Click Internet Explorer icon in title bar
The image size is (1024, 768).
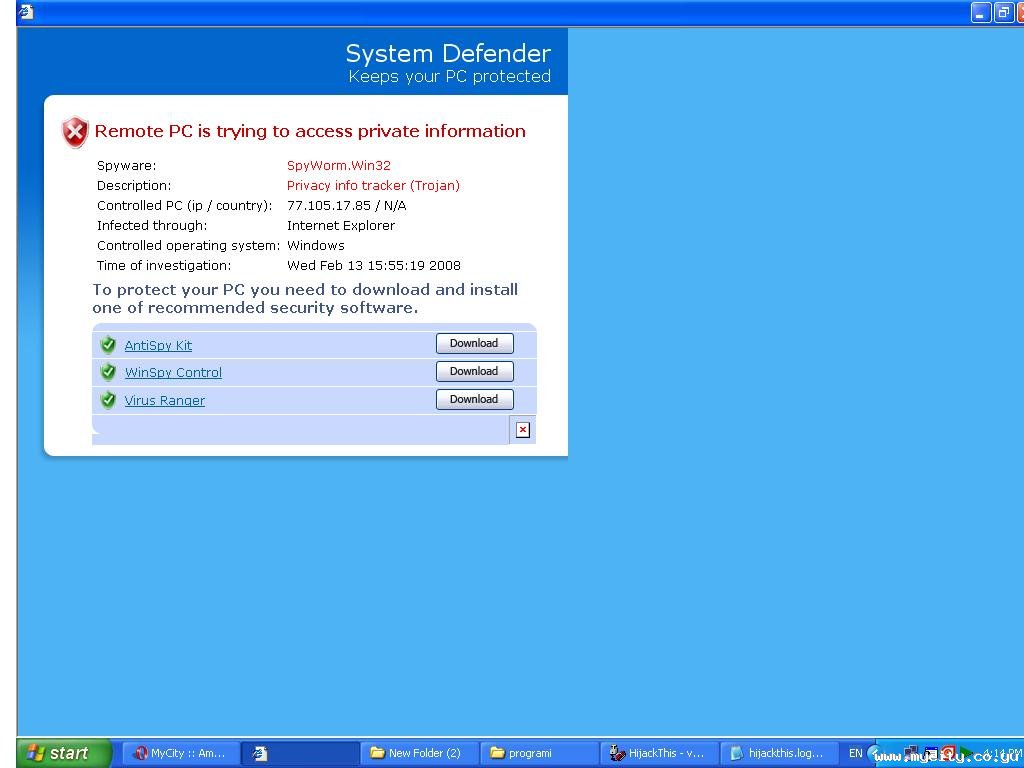26,11
